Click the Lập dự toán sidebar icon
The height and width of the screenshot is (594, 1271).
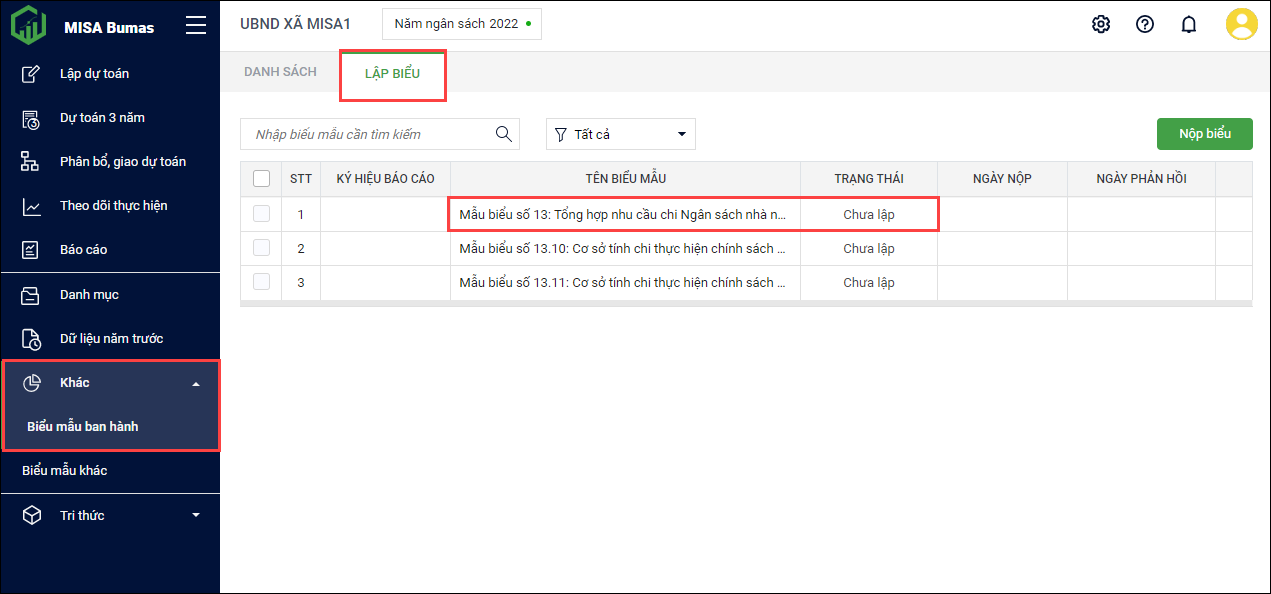point(31,73)
